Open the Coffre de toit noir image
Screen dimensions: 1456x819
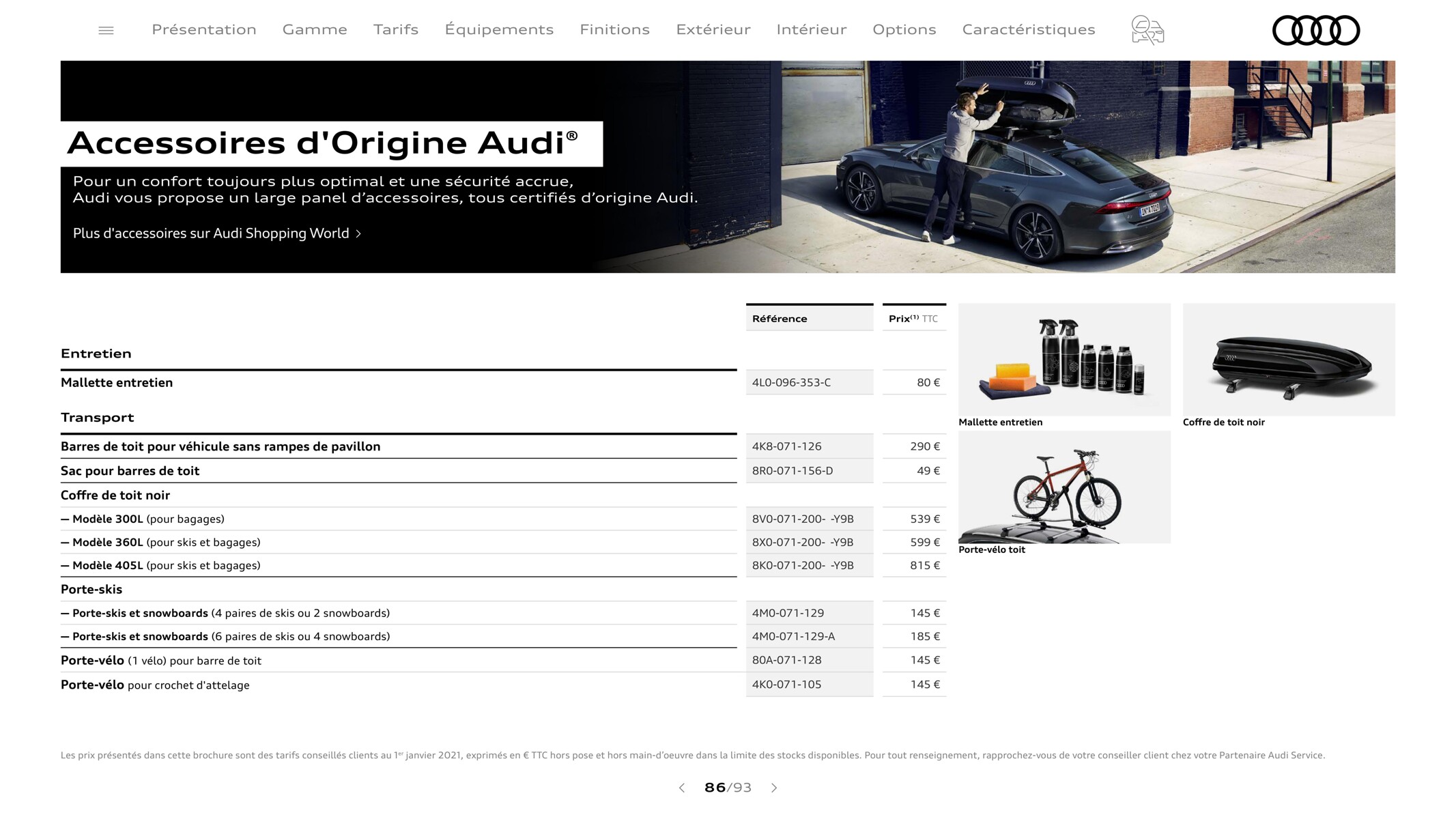(1289, 360)
